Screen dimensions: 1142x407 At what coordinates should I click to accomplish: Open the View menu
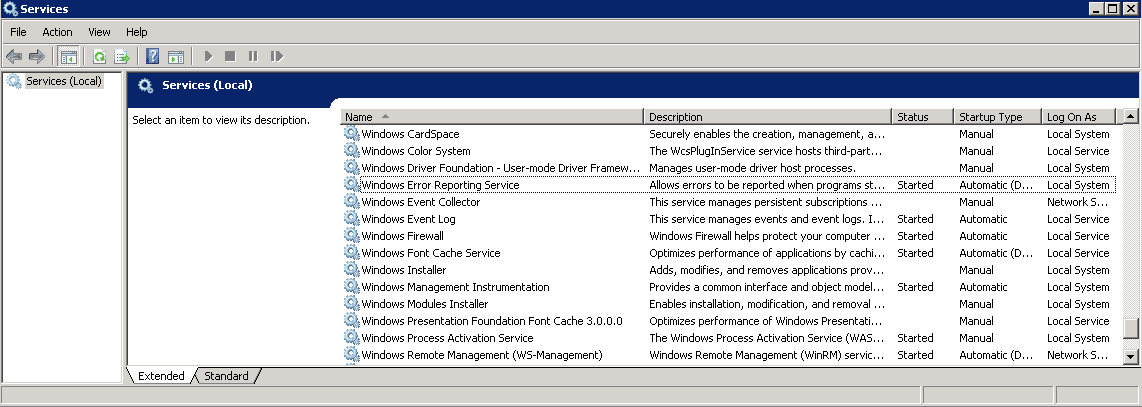pyautogui.click(x=99, y=32)
